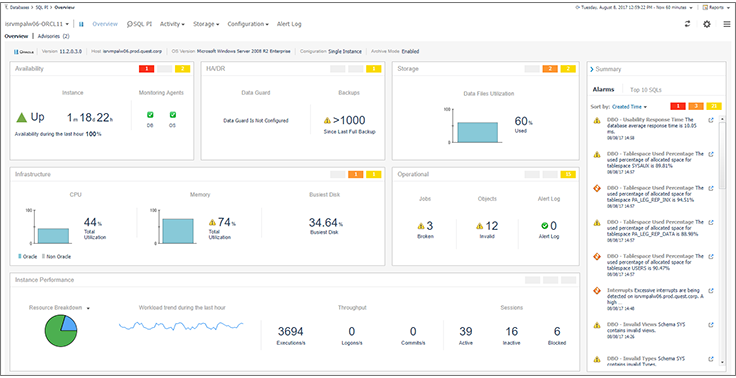Image resolution: width=736 pixels, height=378 pixels.
Task: Open the Alert Log menu item
Action: 289,24
